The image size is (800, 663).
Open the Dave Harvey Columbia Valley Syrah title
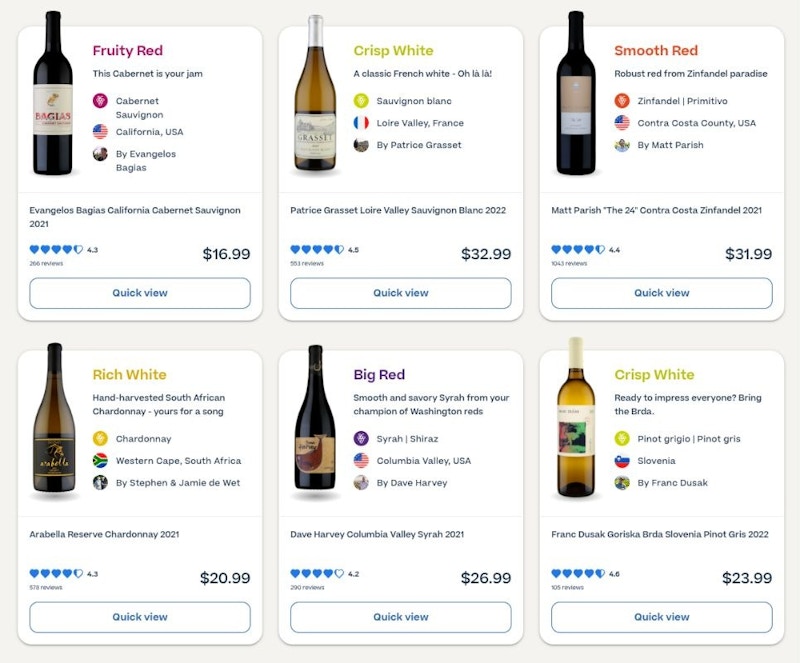tap(377, 535)
